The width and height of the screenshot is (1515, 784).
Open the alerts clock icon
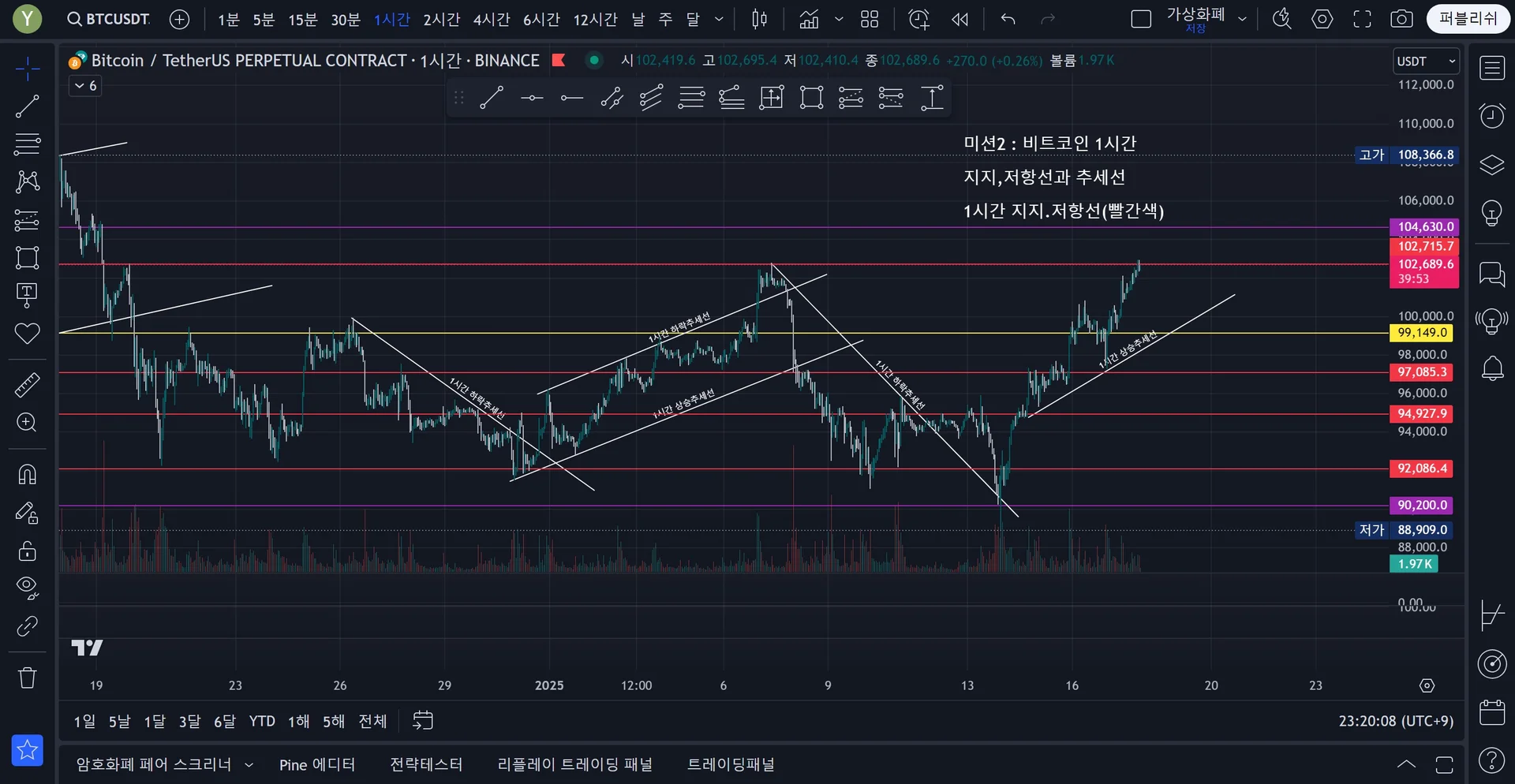tap(1491, 116)
